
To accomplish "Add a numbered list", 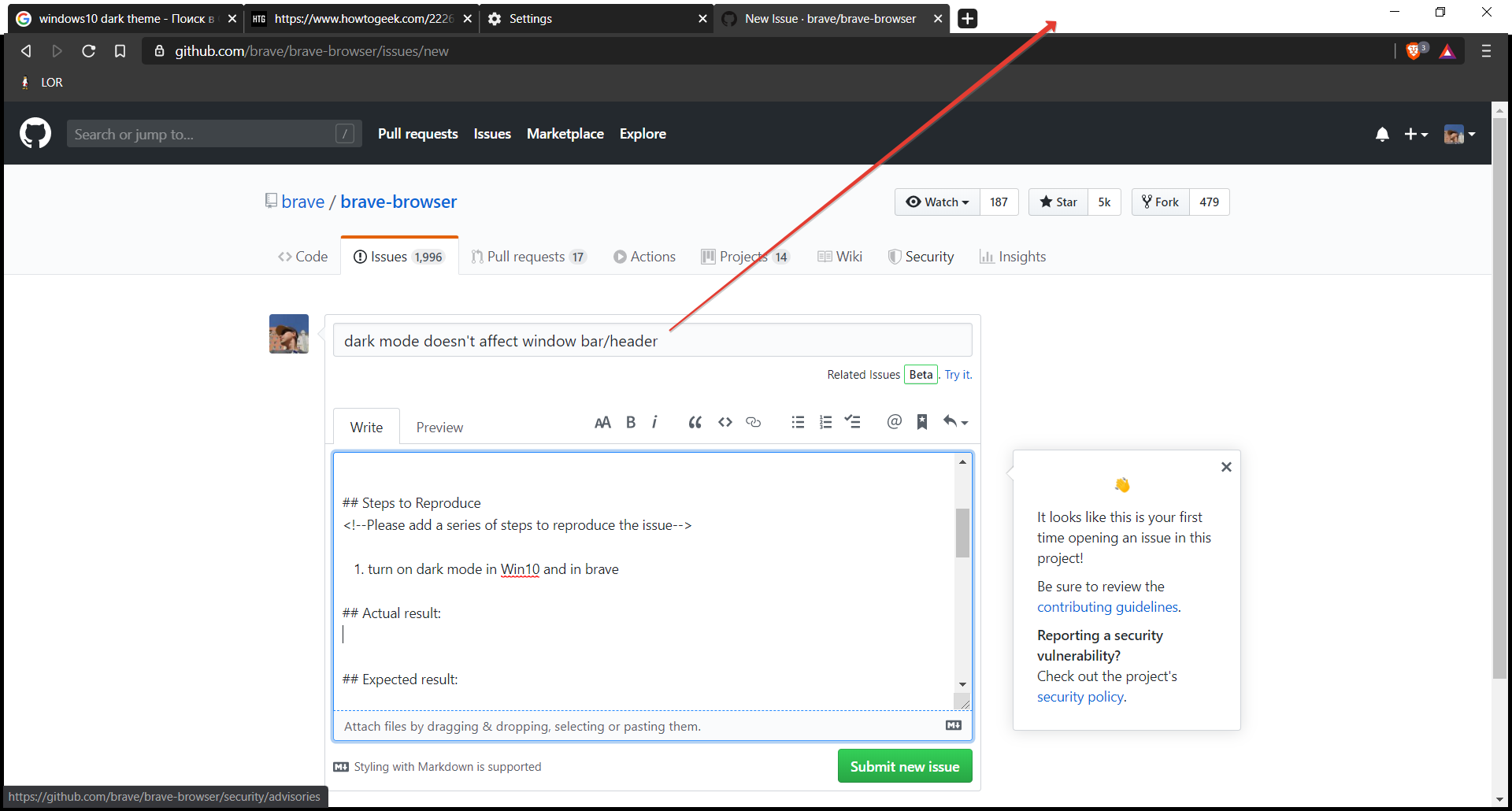I will click(x=825, y=423).
